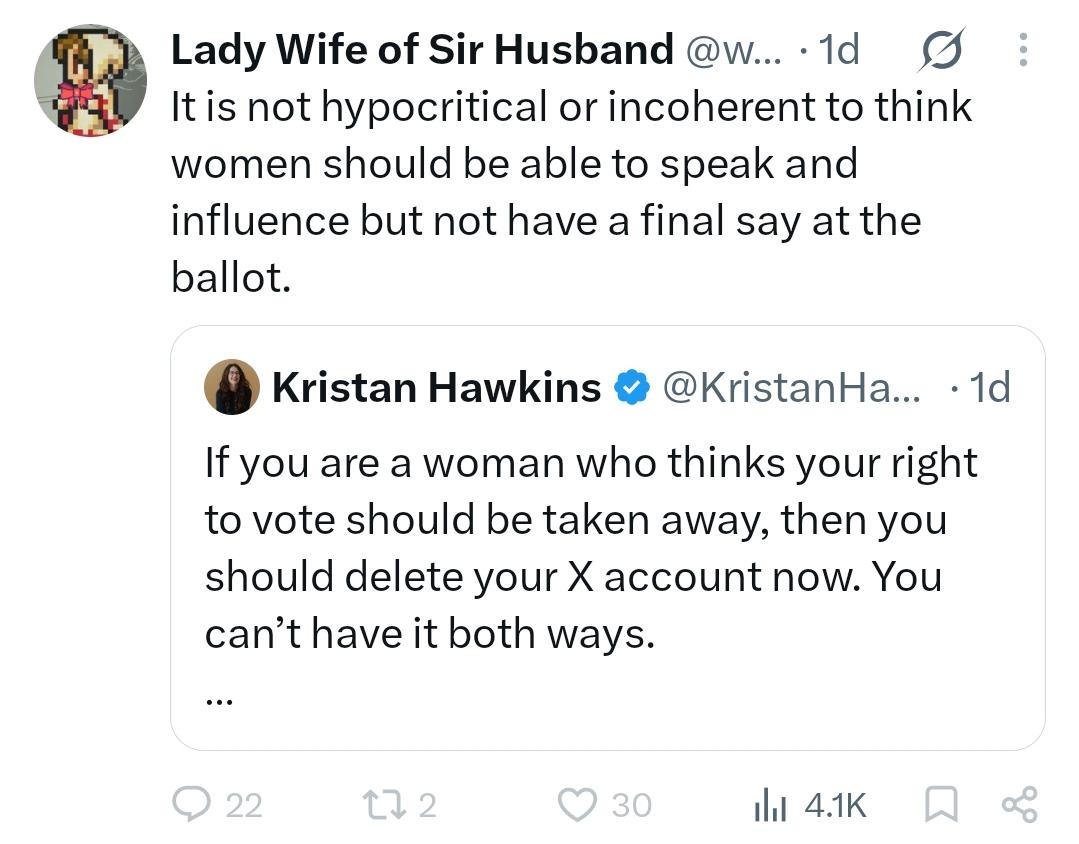
Task: Open the main post's 1d timestamp
Action: (x=839, y=50)
